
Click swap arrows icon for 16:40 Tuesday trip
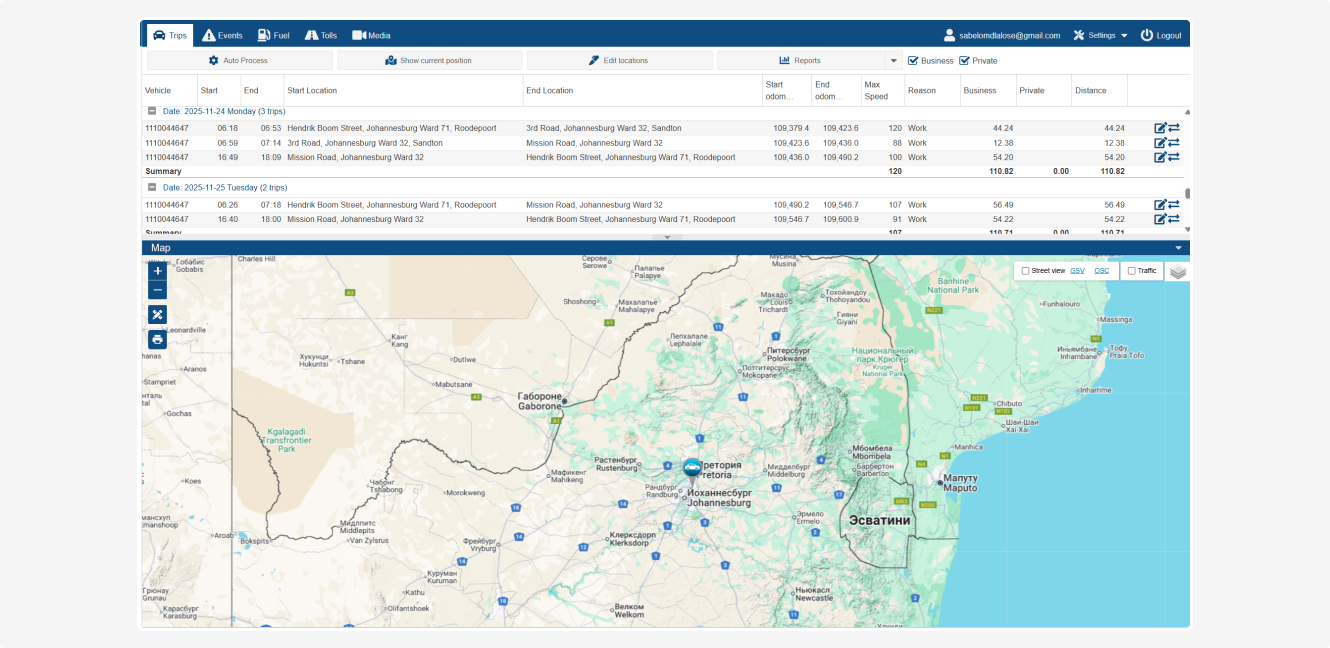click(1174, 219)
